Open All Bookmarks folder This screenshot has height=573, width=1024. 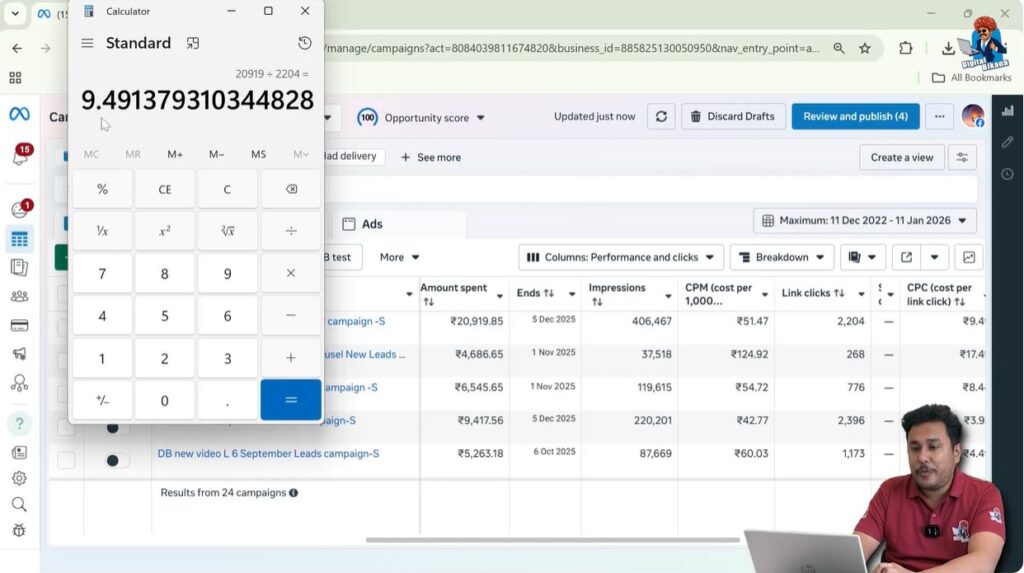(x=972, y=78)
